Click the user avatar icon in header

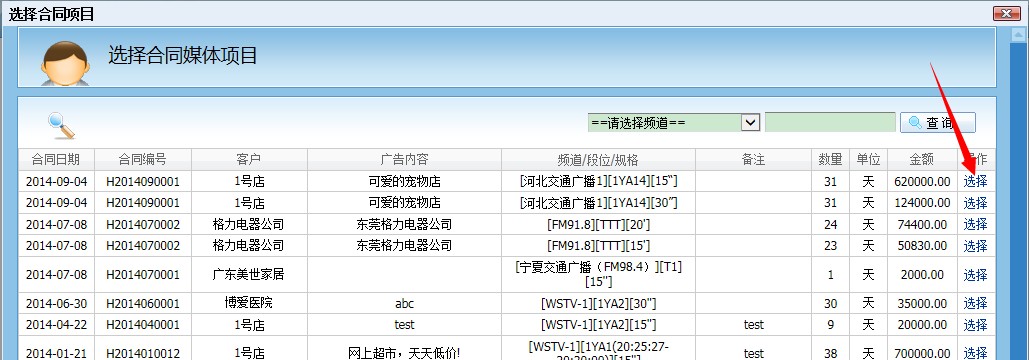tap(65, 63)
